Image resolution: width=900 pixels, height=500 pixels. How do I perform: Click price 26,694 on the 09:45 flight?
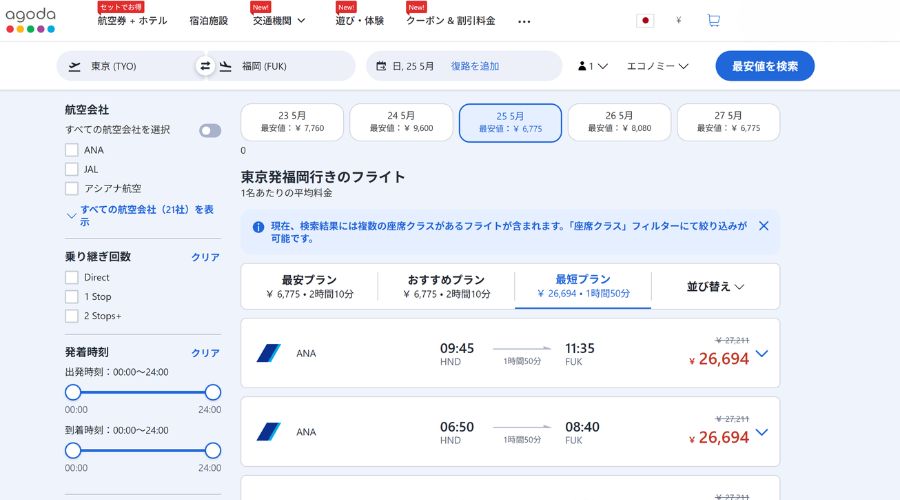coord(719,359)
